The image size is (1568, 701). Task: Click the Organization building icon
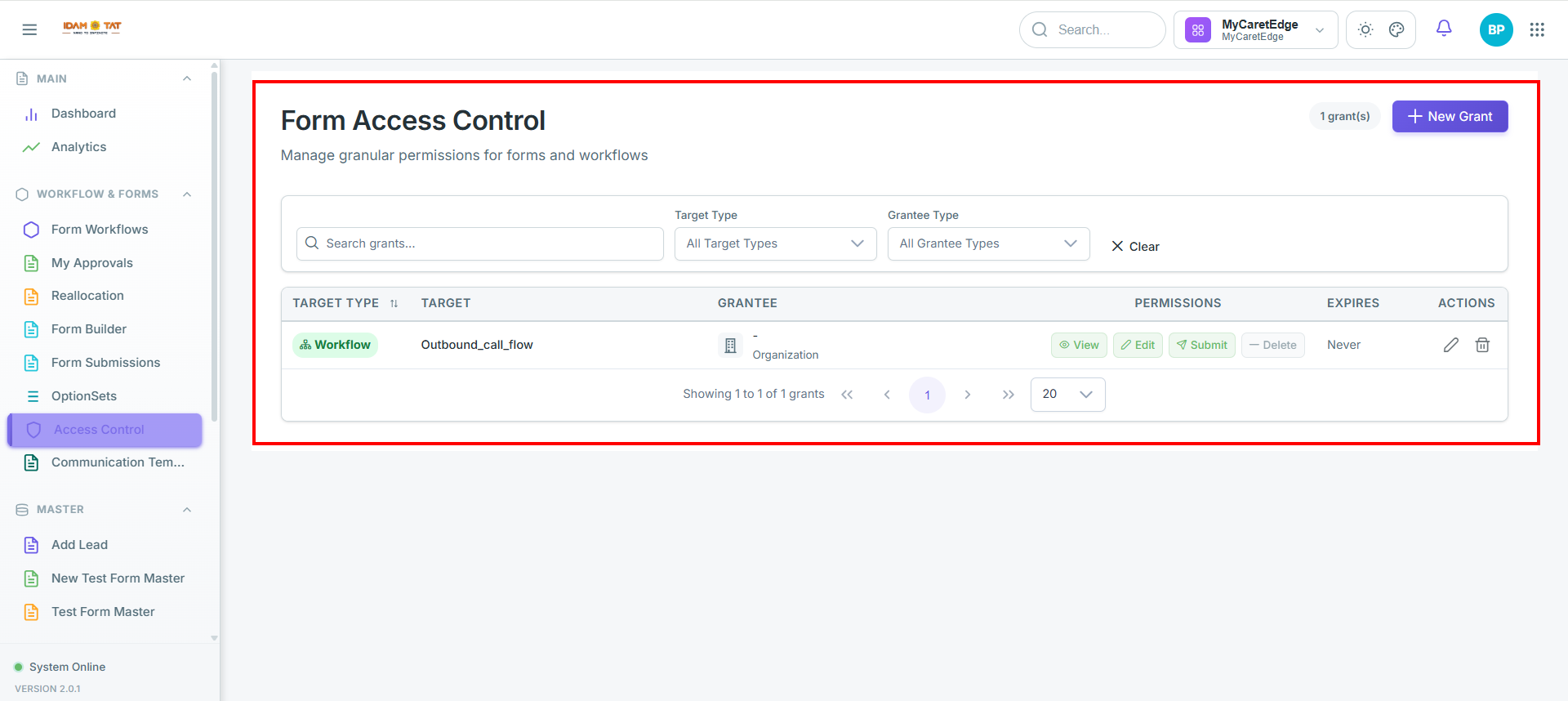[x=730, y=345]
